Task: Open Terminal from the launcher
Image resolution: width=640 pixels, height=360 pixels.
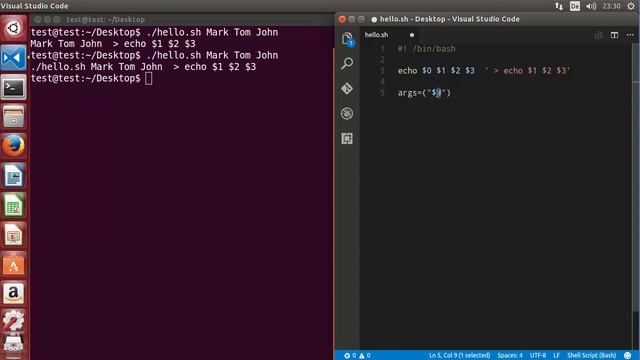Action: 13,87
